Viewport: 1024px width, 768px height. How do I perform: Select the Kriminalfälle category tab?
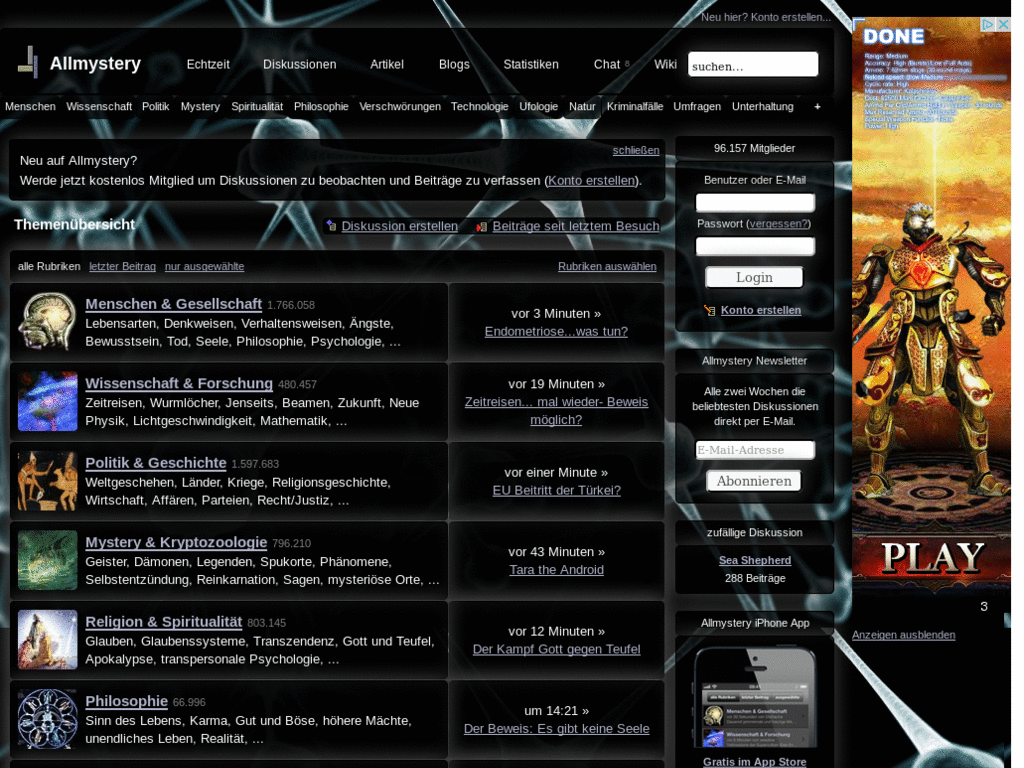click(634, 106)
